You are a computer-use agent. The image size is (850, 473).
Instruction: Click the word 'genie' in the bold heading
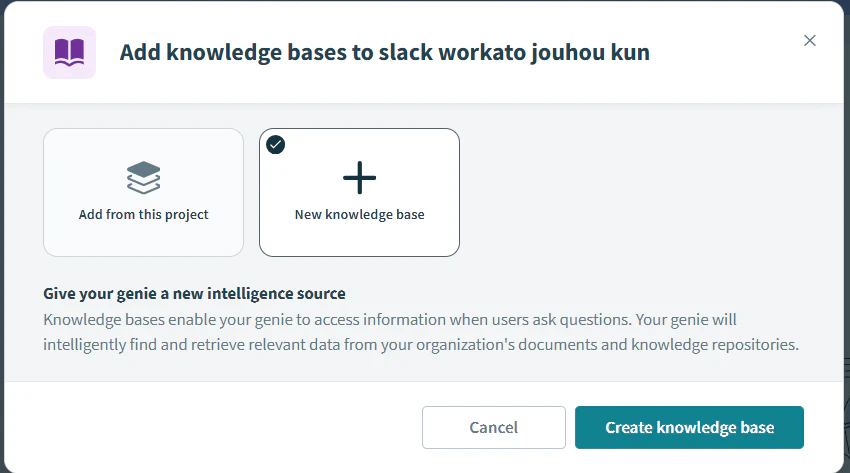pos(136,294)
